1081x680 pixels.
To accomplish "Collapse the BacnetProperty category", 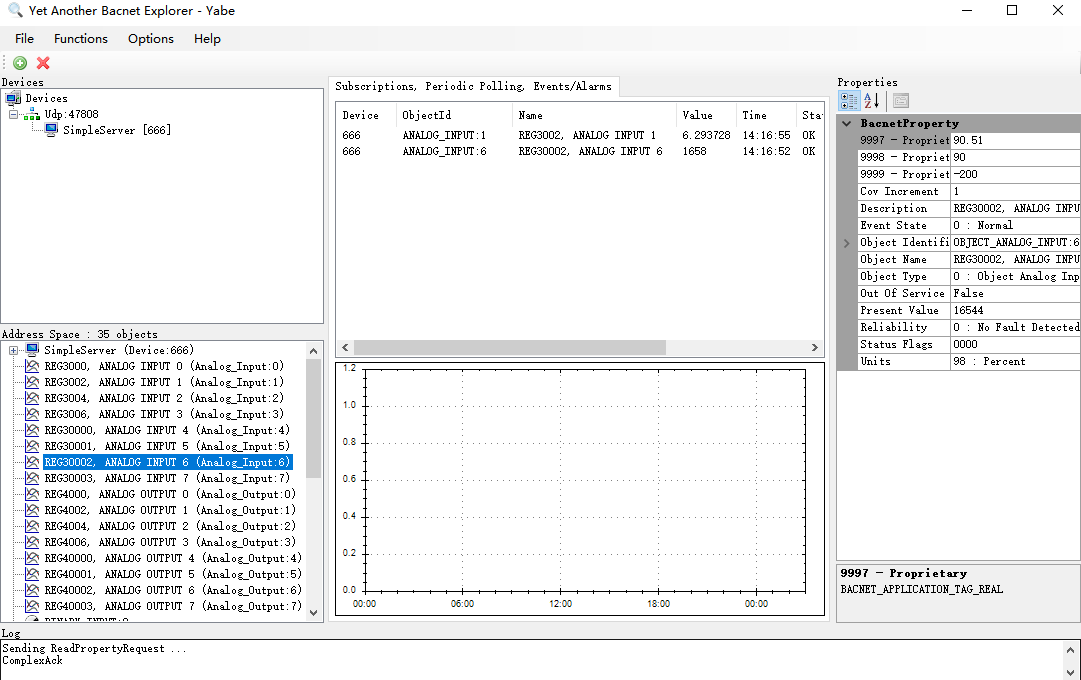I will (x=847, y=123).
